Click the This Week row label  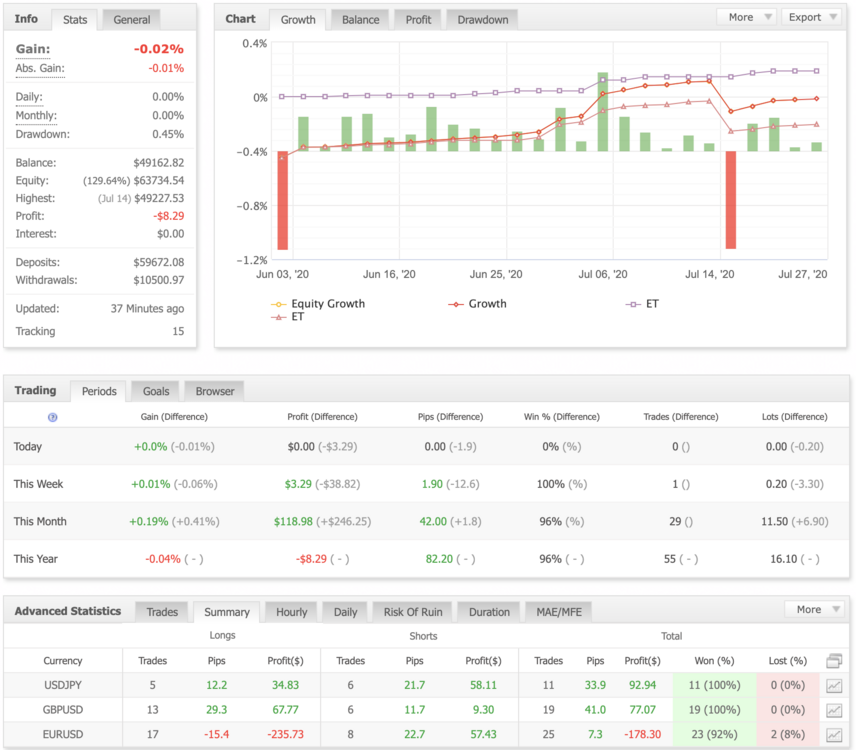coord(38,484)
